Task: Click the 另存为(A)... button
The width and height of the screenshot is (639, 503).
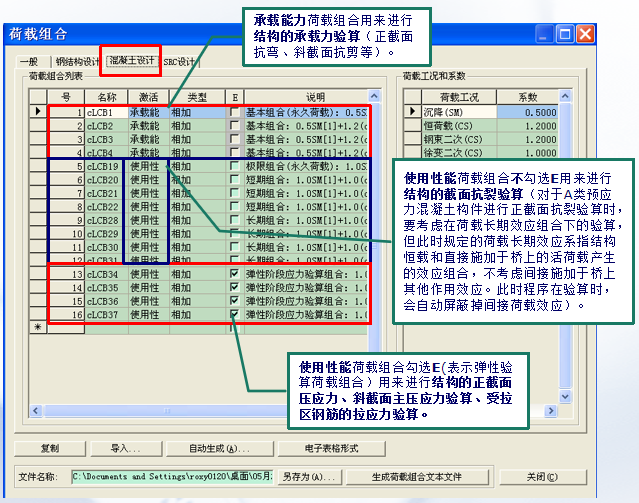Action: coord(309,477)
